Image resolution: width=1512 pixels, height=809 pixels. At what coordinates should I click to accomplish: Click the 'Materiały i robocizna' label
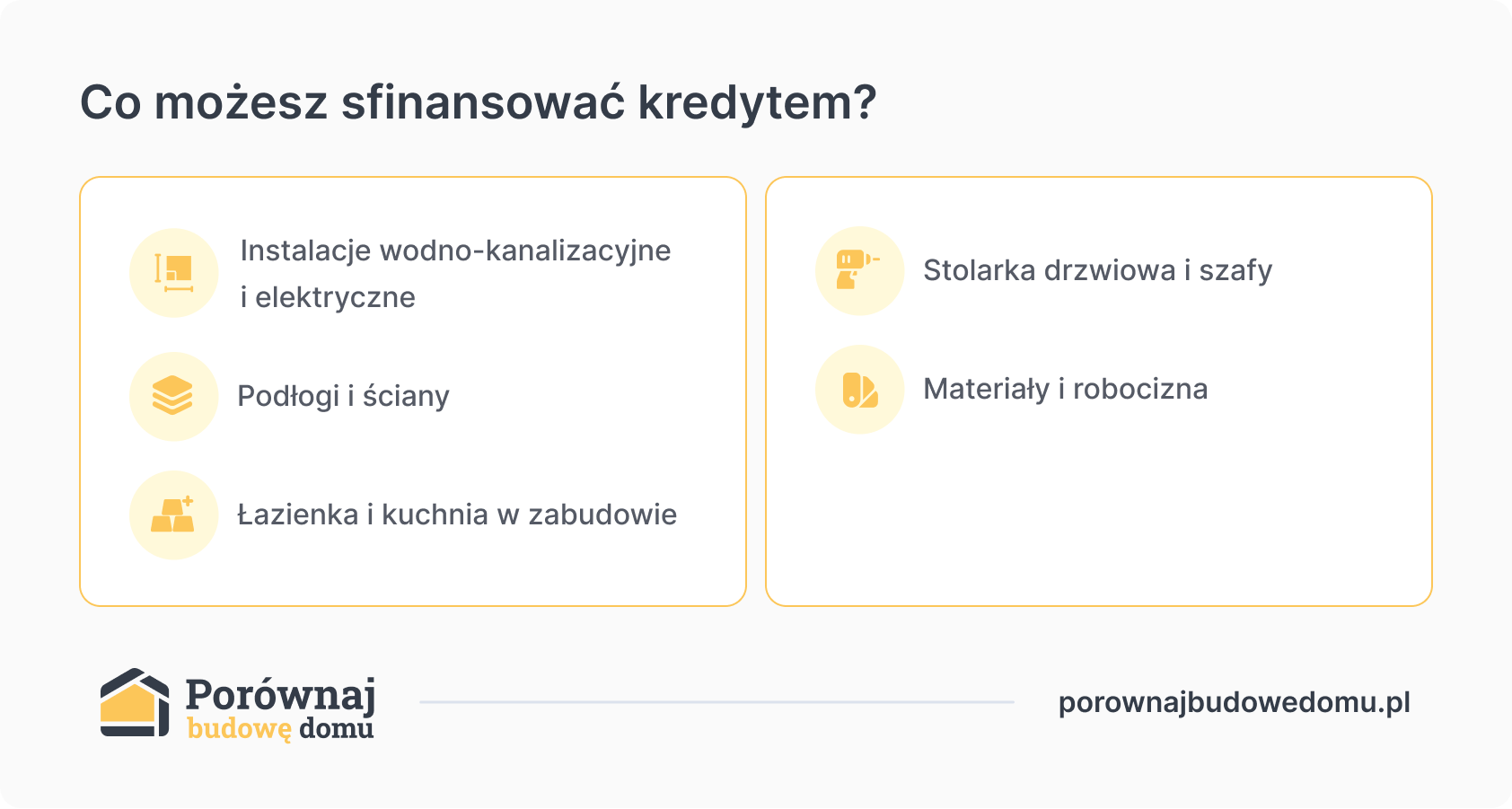coord(1065,389)
